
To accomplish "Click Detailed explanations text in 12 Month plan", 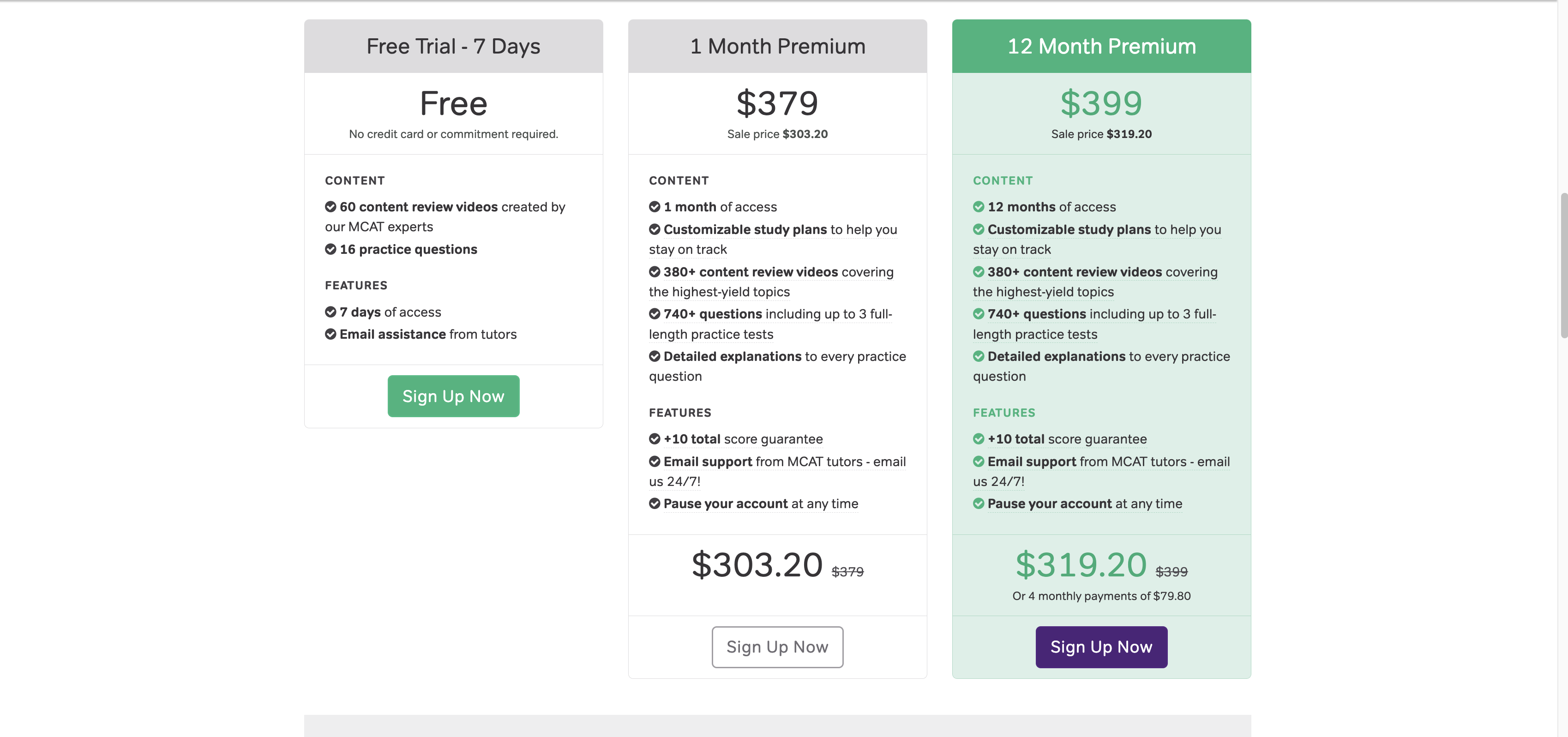I will point(1056,357).
